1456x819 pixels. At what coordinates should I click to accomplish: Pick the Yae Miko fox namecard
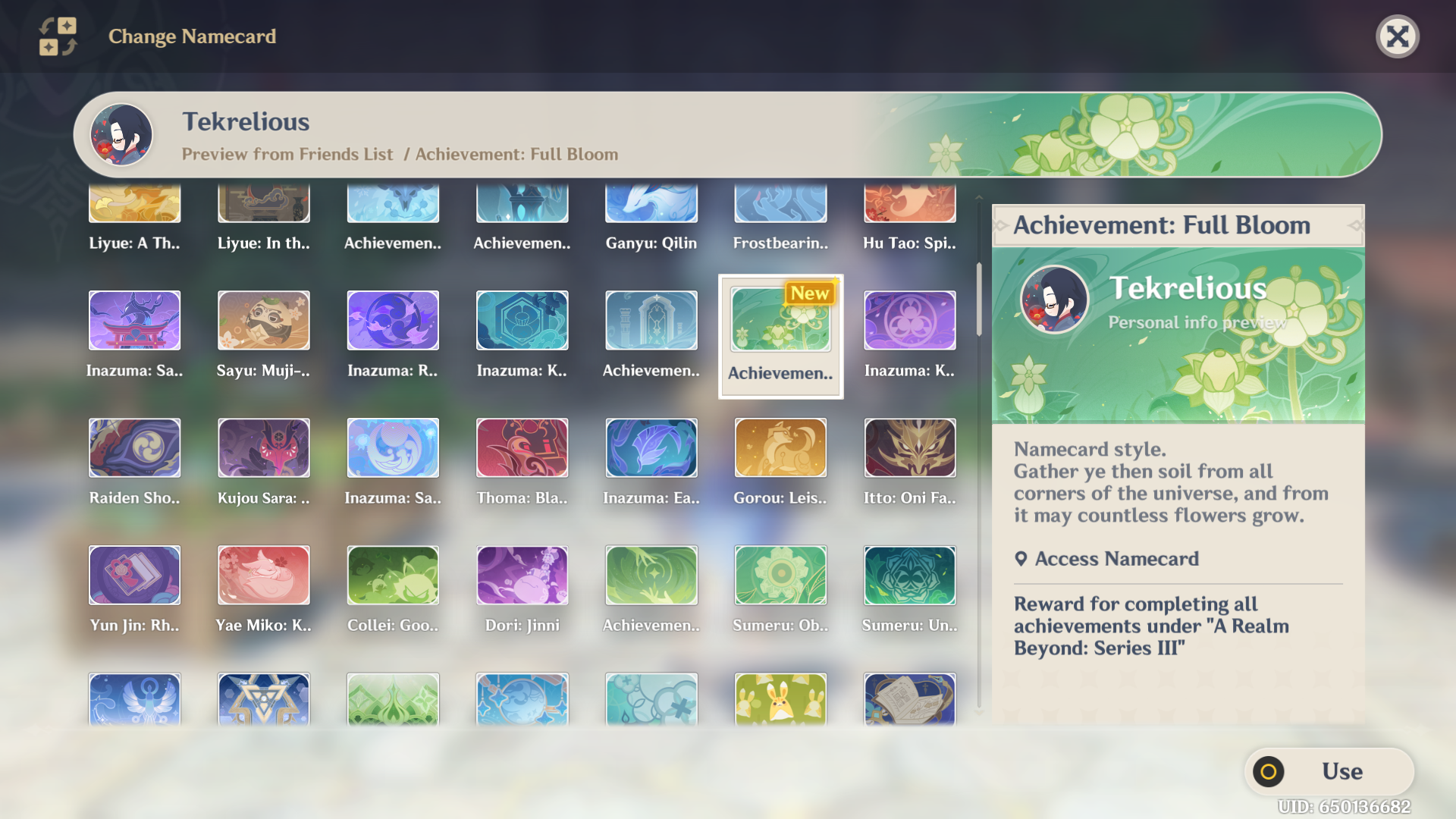pos(263,576)
